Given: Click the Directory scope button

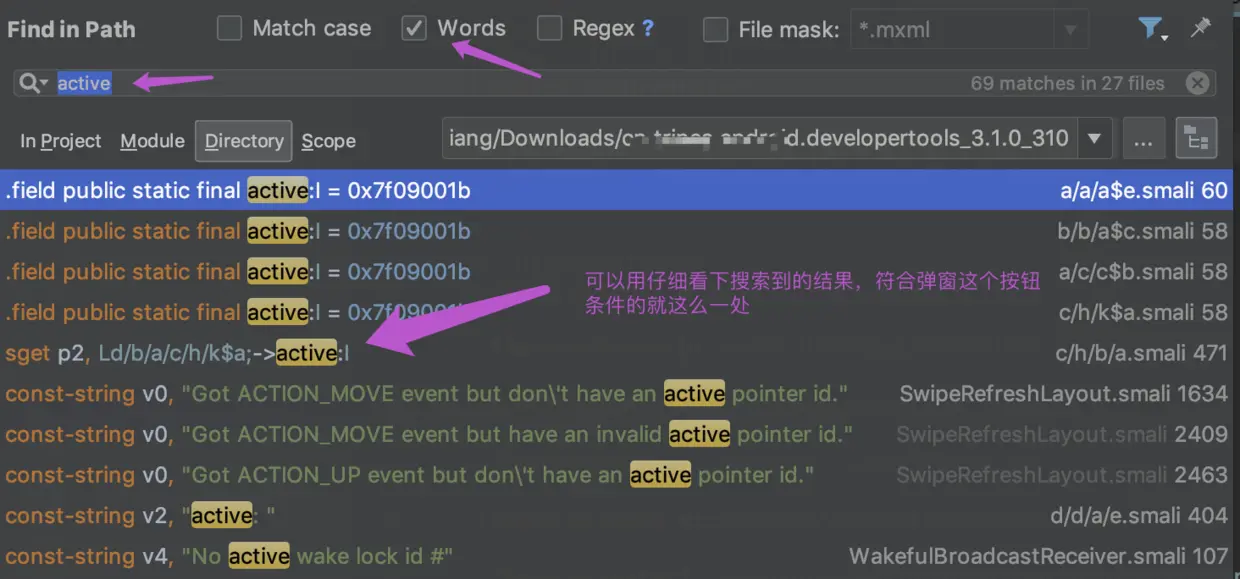Looking at the screenshot, I should [243, 141].
